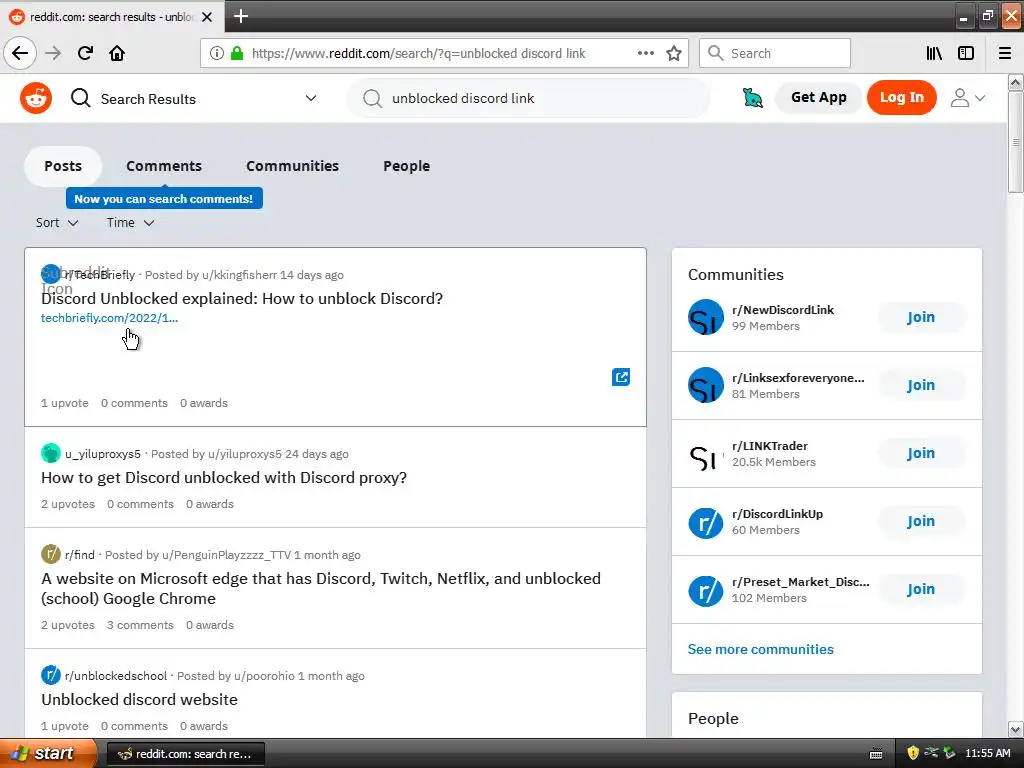This screenshot has width=1024, height=768.
Task: Click the Windows start button
Action: [x=48, y=753]
